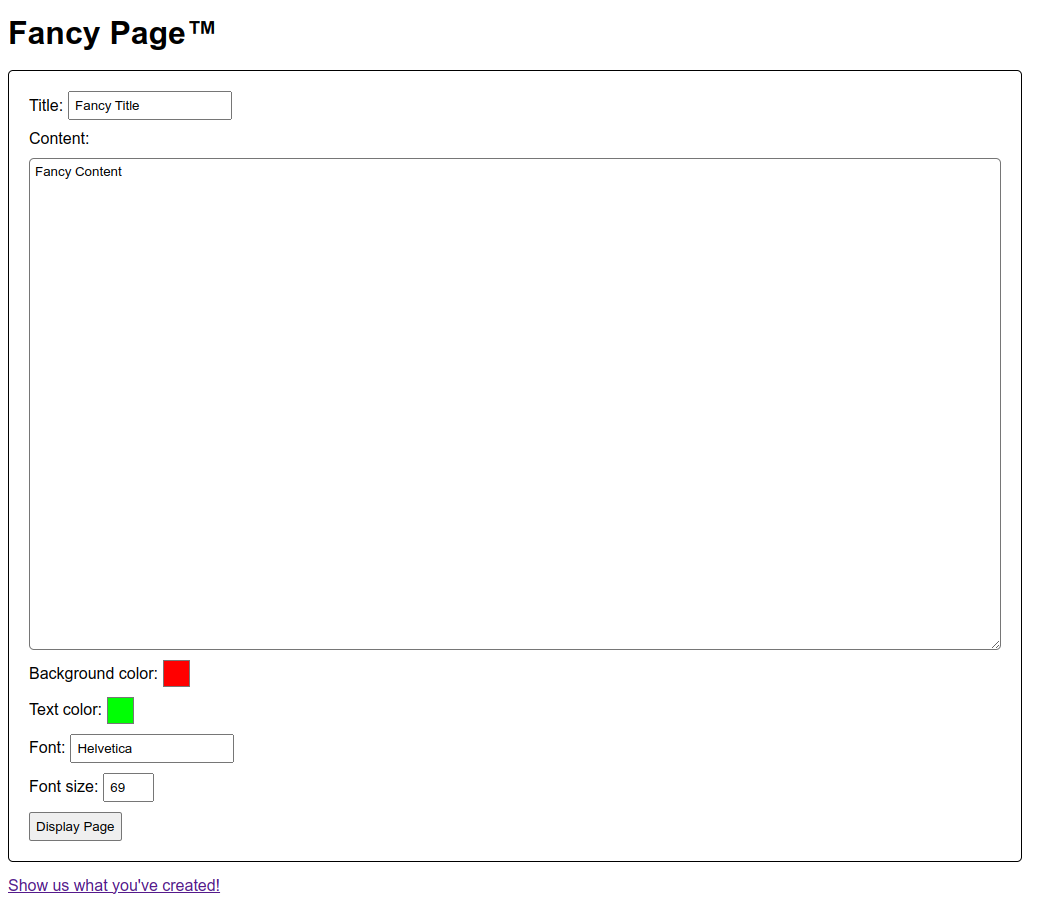Viewport: 1051px width, 914px height.
Task: Click the textarea resize handle
Action: point(996,645)
